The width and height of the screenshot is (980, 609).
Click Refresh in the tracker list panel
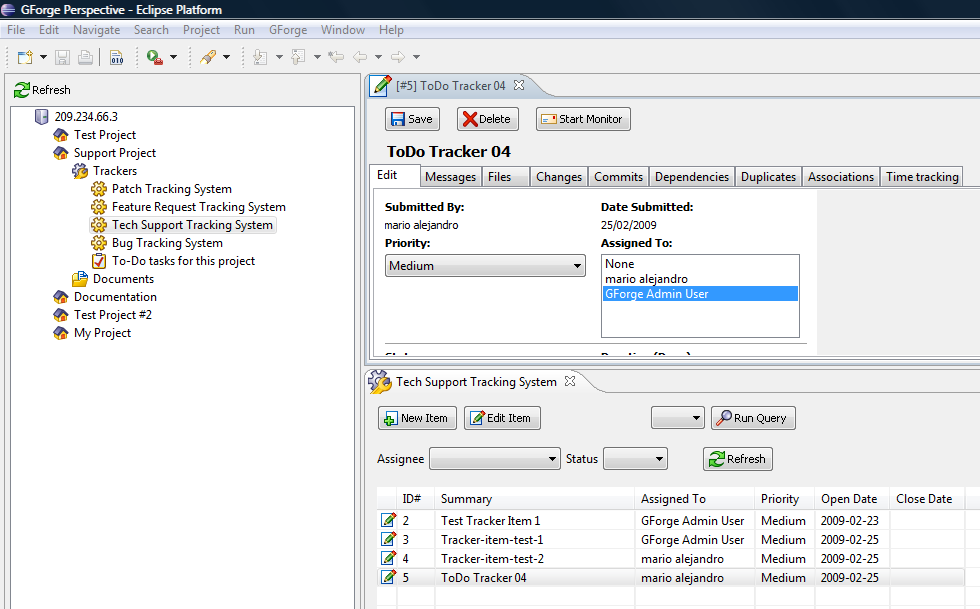(738, 459)
